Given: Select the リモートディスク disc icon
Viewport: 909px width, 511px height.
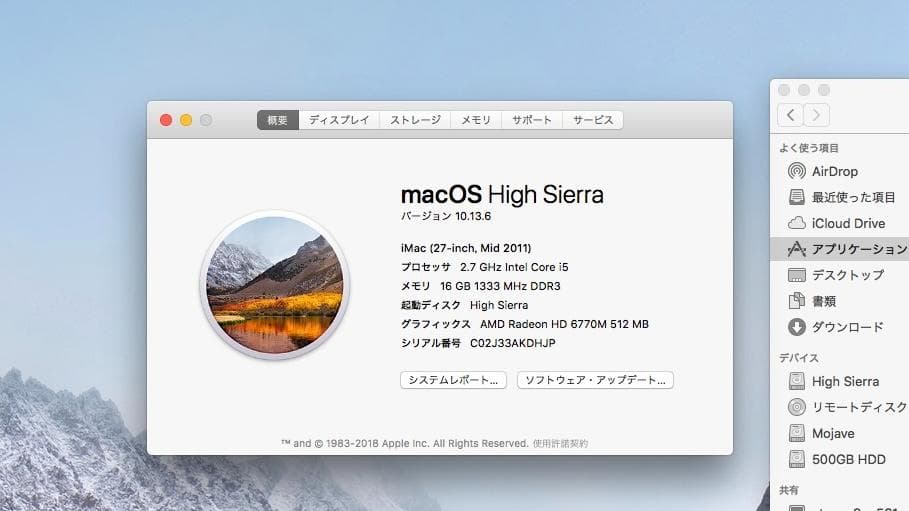Looking at the screenshot, I should (x=797, y=407).
